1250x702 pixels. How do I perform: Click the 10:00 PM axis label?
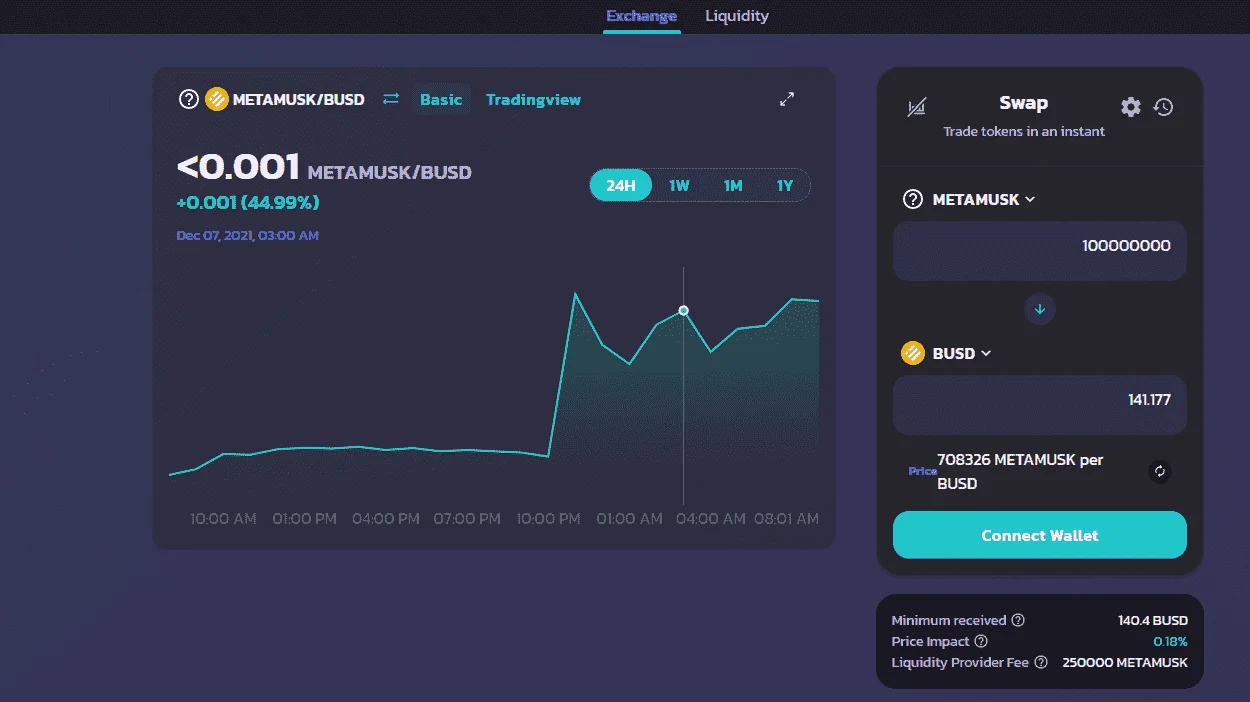pyautogui.click(x=548, y=518)
